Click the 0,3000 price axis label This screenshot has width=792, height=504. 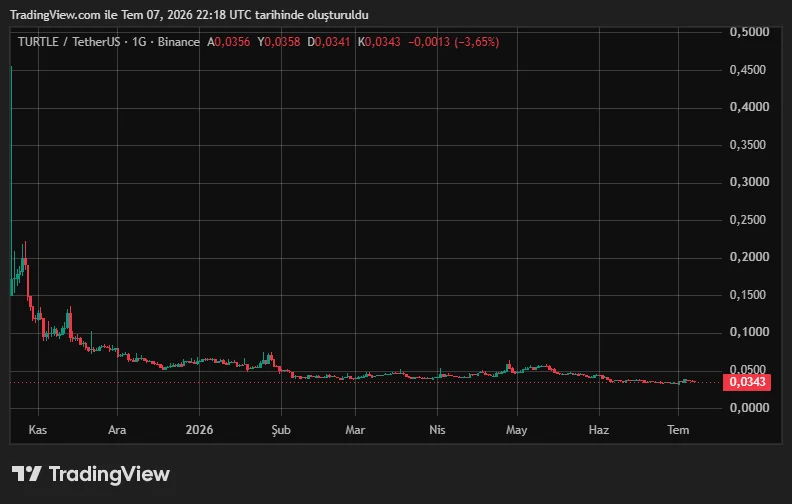pos(749,182)
